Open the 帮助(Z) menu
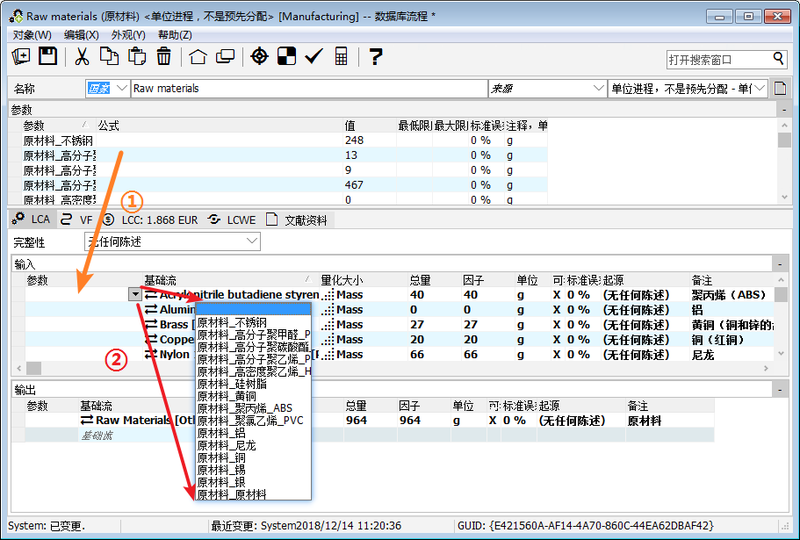 [x=175, y=35]
